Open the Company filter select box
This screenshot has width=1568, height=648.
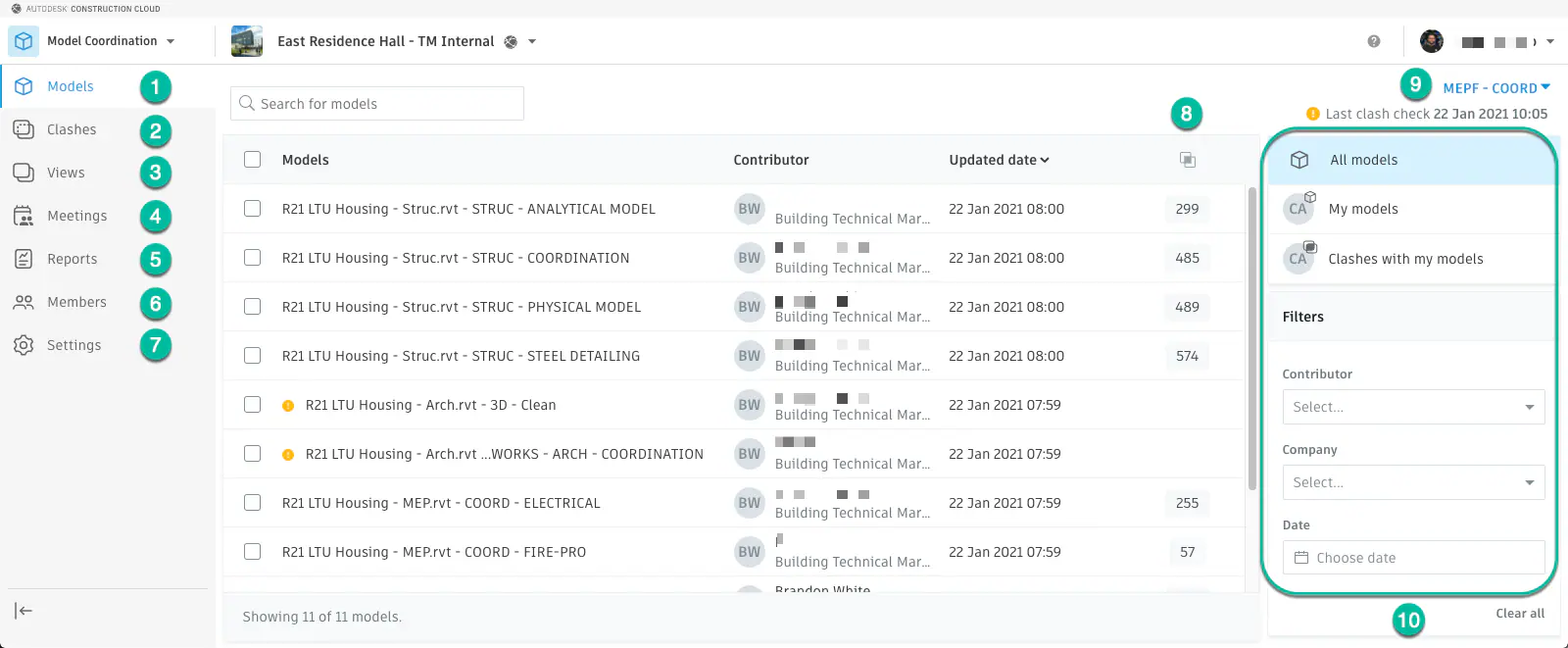1413,482
